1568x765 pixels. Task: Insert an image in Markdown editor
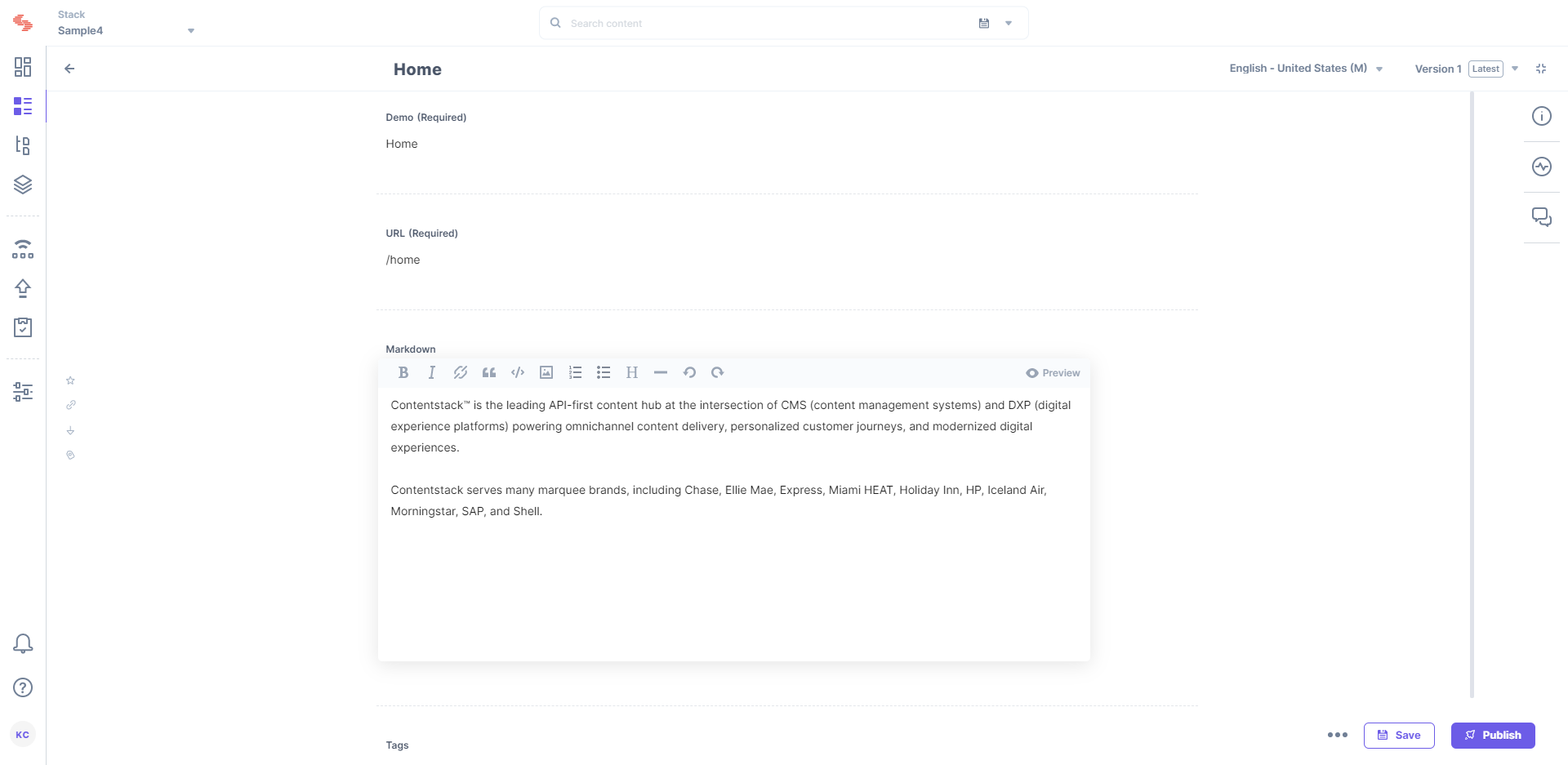click(x=546, y=372)
